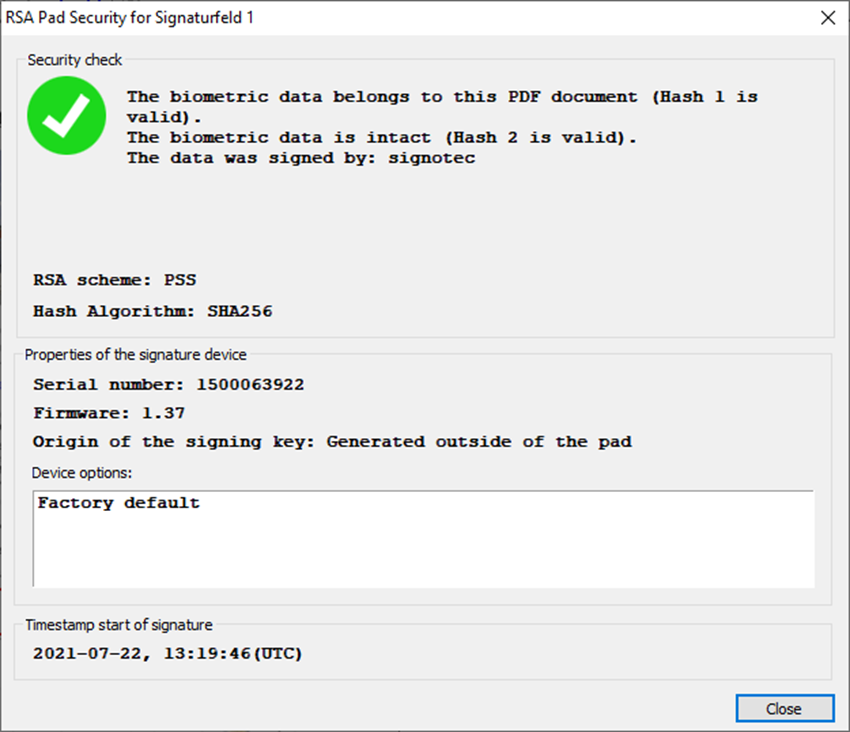850x732 pixels.
Task: Close the dialog using the title bar X
Action: coord(827,18)
